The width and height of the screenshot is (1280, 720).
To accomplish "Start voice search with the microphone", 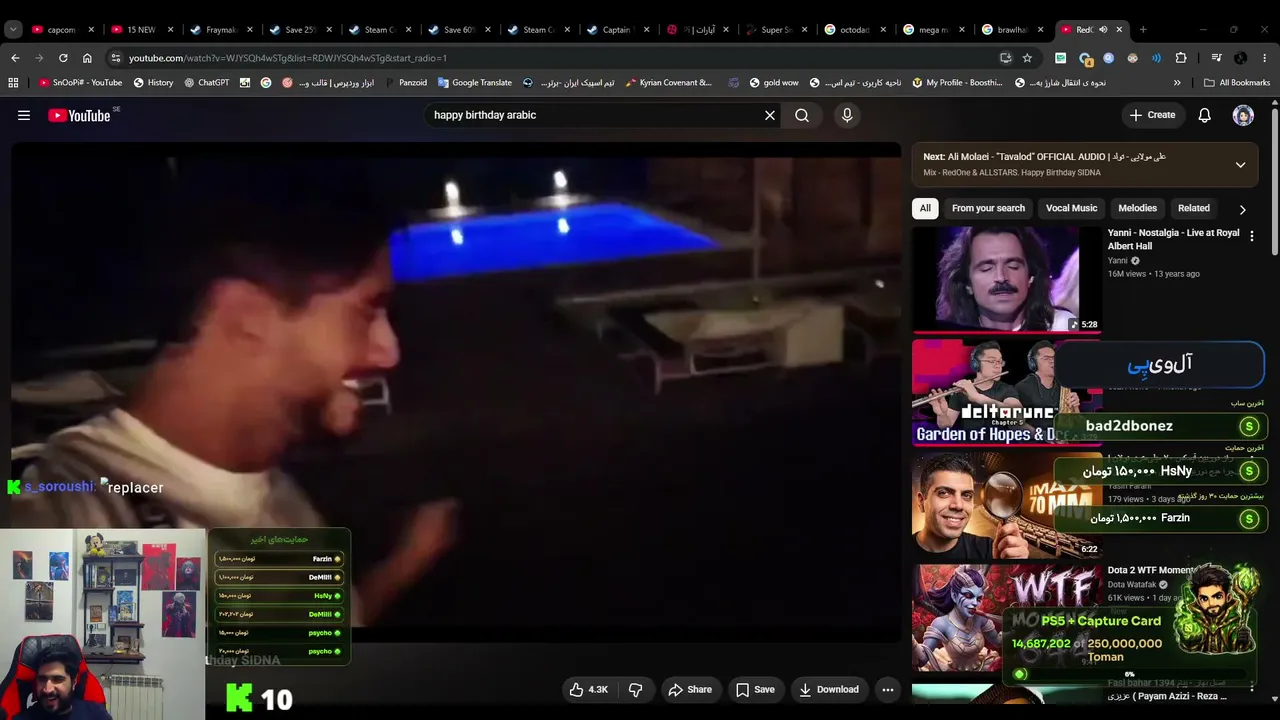I will pyautogui.click(x=847, y=115).
